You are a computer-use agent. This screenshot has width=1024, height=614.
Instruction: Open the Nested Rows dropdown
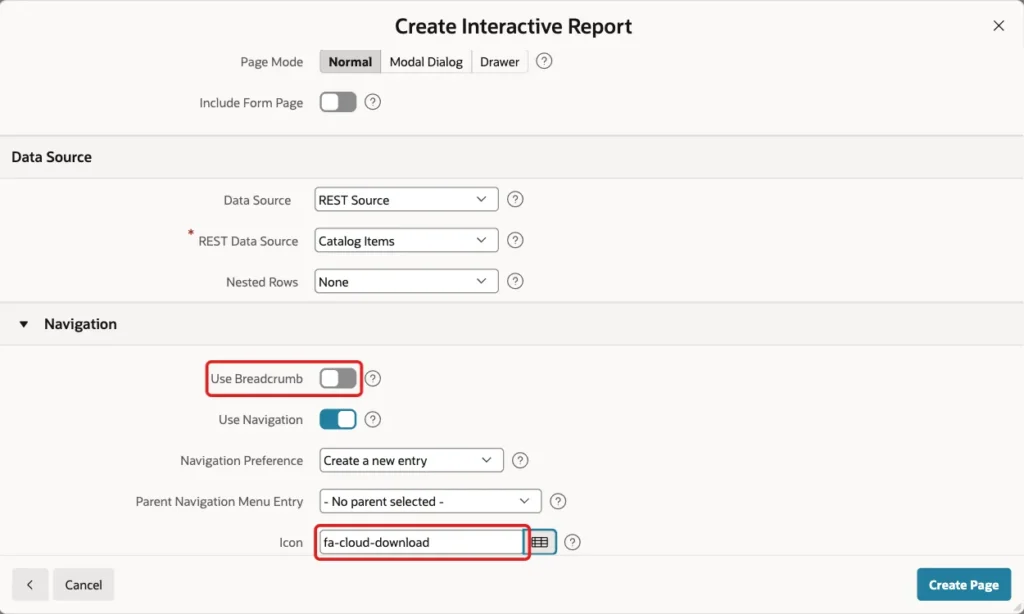click(x=406, y=282)
